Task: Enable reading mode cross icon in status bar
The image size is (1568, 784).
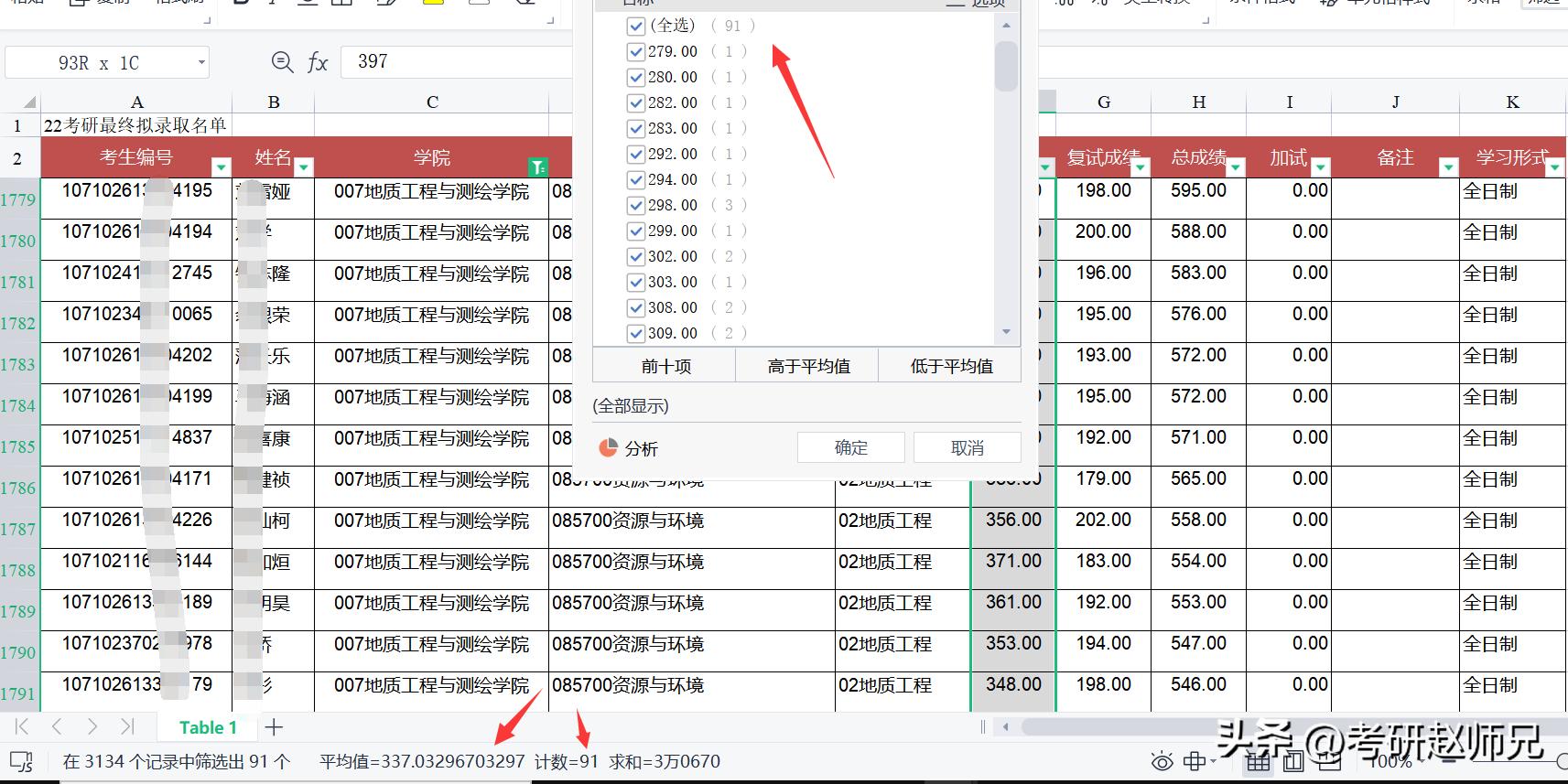Action: point(1194,761)
